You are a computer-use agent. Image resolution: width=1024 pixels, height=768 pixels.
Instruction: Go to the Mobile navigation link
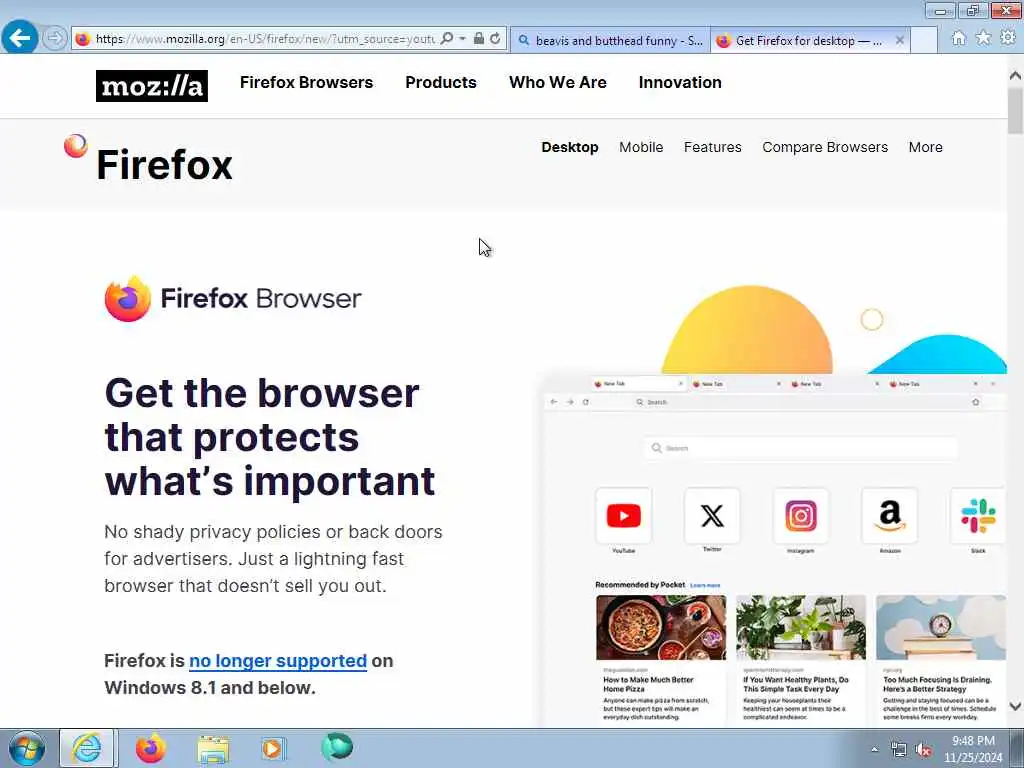[x=641, y=147]
